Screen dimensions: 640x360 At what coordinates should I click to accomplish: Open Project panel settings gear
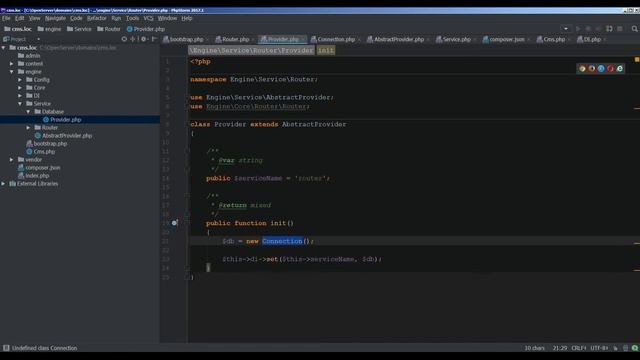click(144, 39)
